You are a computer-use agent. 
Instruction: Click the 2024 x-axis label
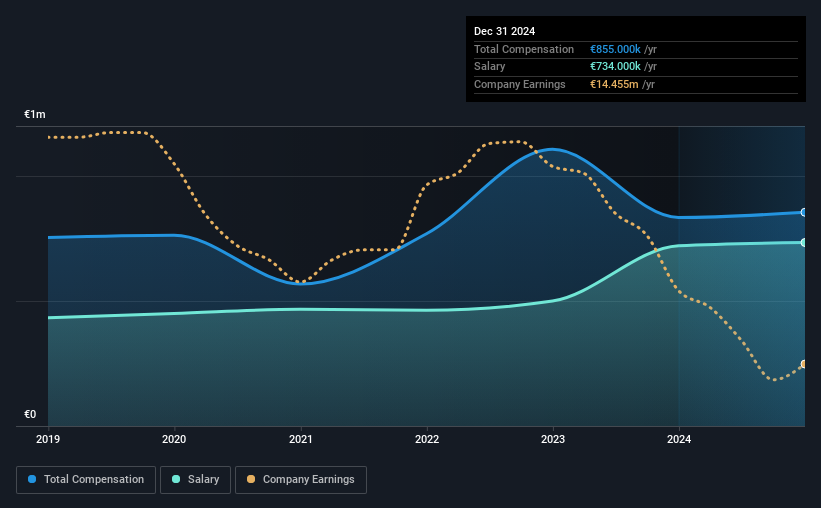click(x=679, y=439)
